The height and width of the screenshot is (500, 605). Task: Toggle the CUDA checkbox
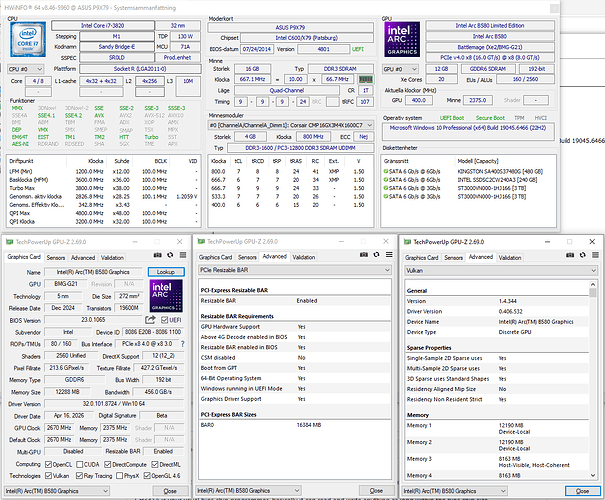click(79, 465)
